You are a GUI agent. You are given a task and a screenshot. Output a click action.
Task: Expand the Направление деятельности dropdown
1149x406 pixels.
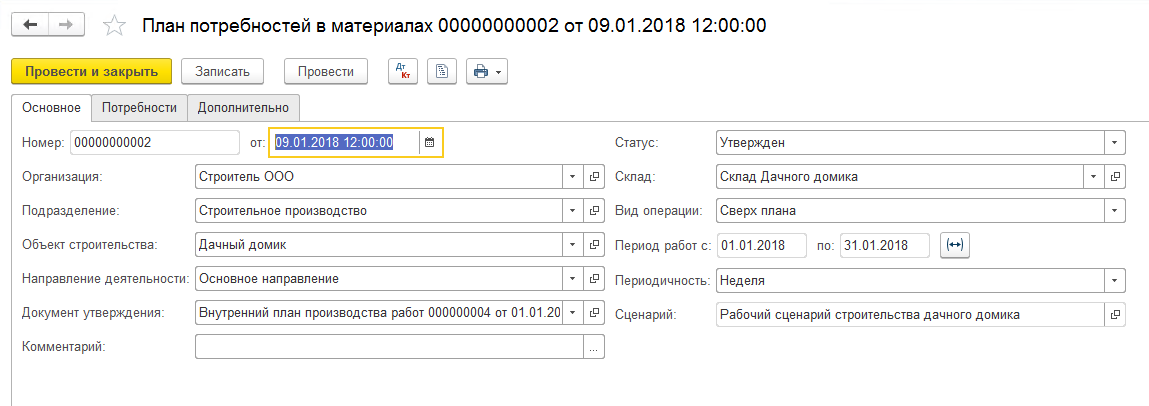pyautogui.click(x=573, y=279)
